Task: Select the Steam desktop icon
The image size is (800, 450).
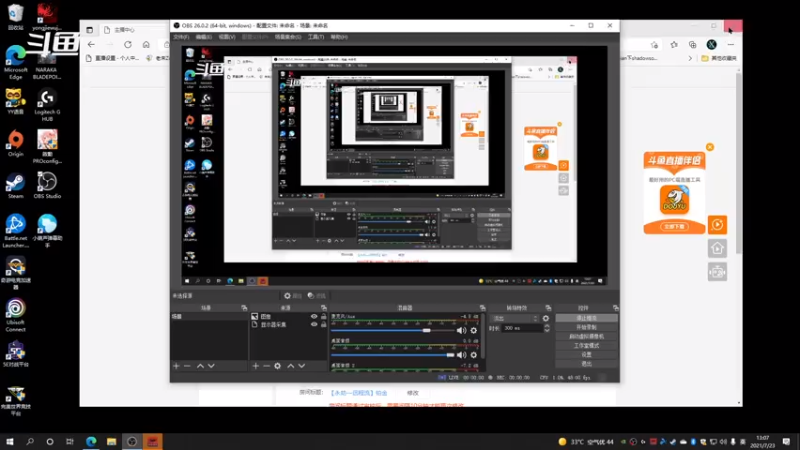Action: (15, 186)
